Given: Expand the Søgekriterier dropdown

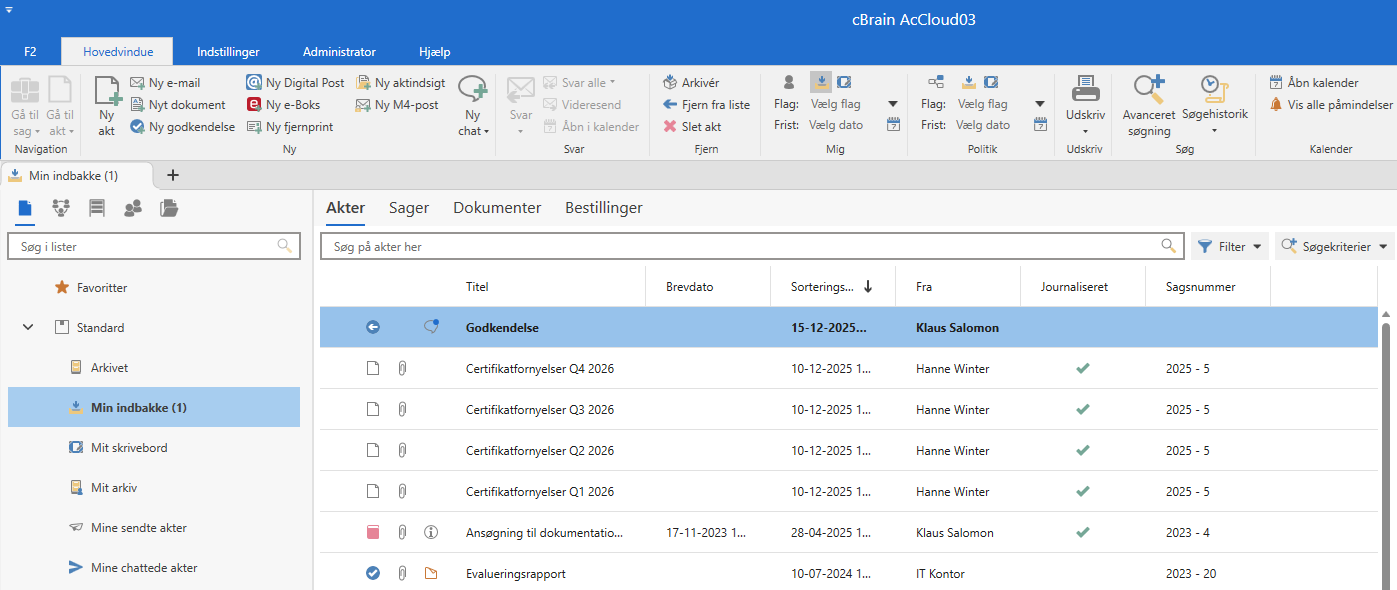Looking at the screenshot, I should click(x=1334, y=246).
